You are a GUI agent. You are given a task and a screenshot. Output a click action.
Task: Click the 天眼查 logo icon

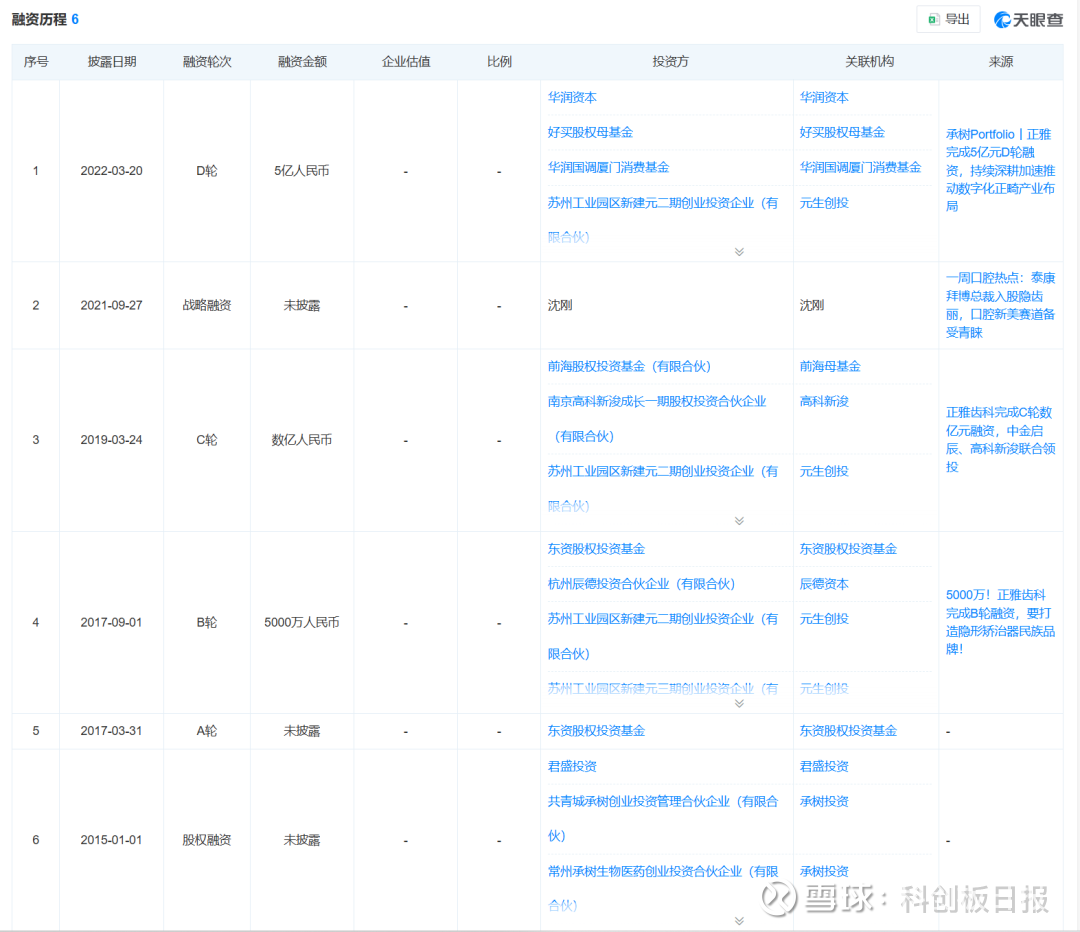1003,19
